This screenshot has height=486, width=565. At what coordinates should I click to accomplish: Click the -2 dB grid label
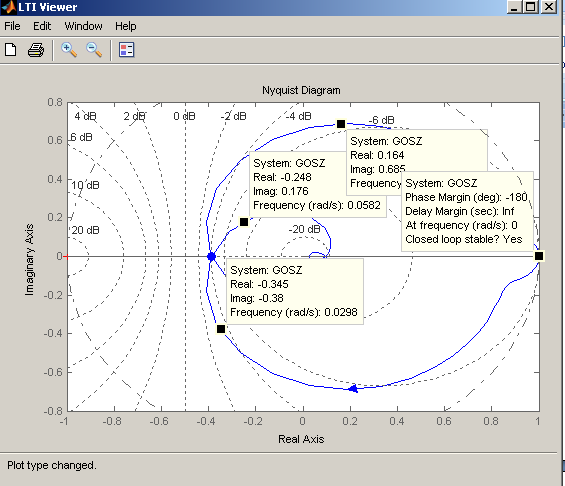click(233, 116)
